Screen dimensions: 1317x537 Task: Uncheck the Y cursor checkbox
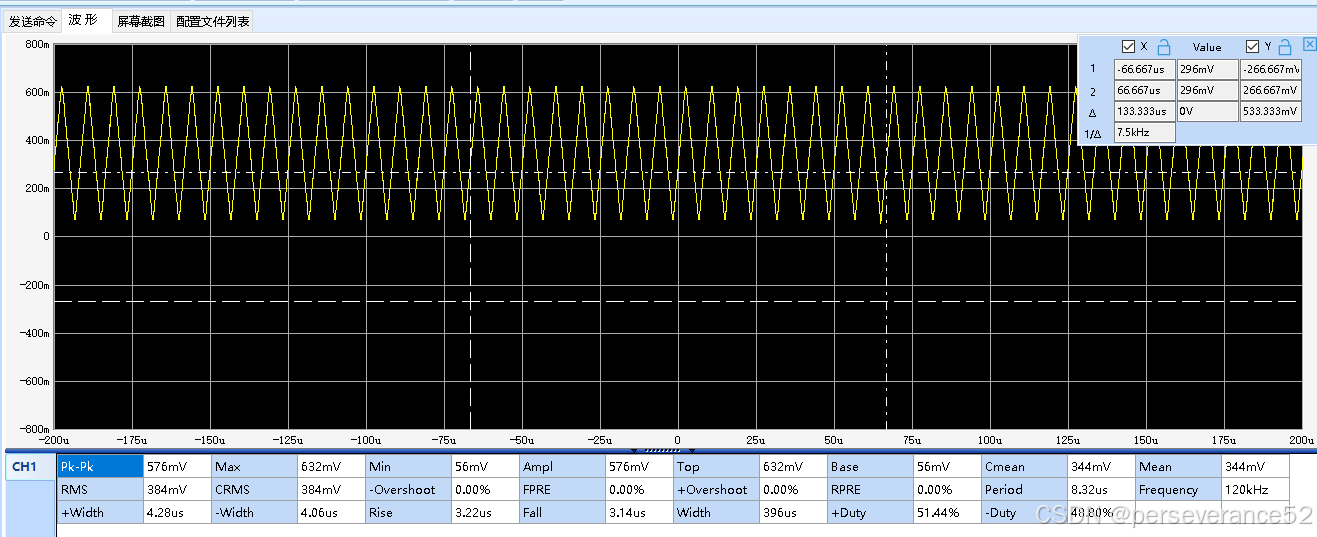pos(1252,47)
